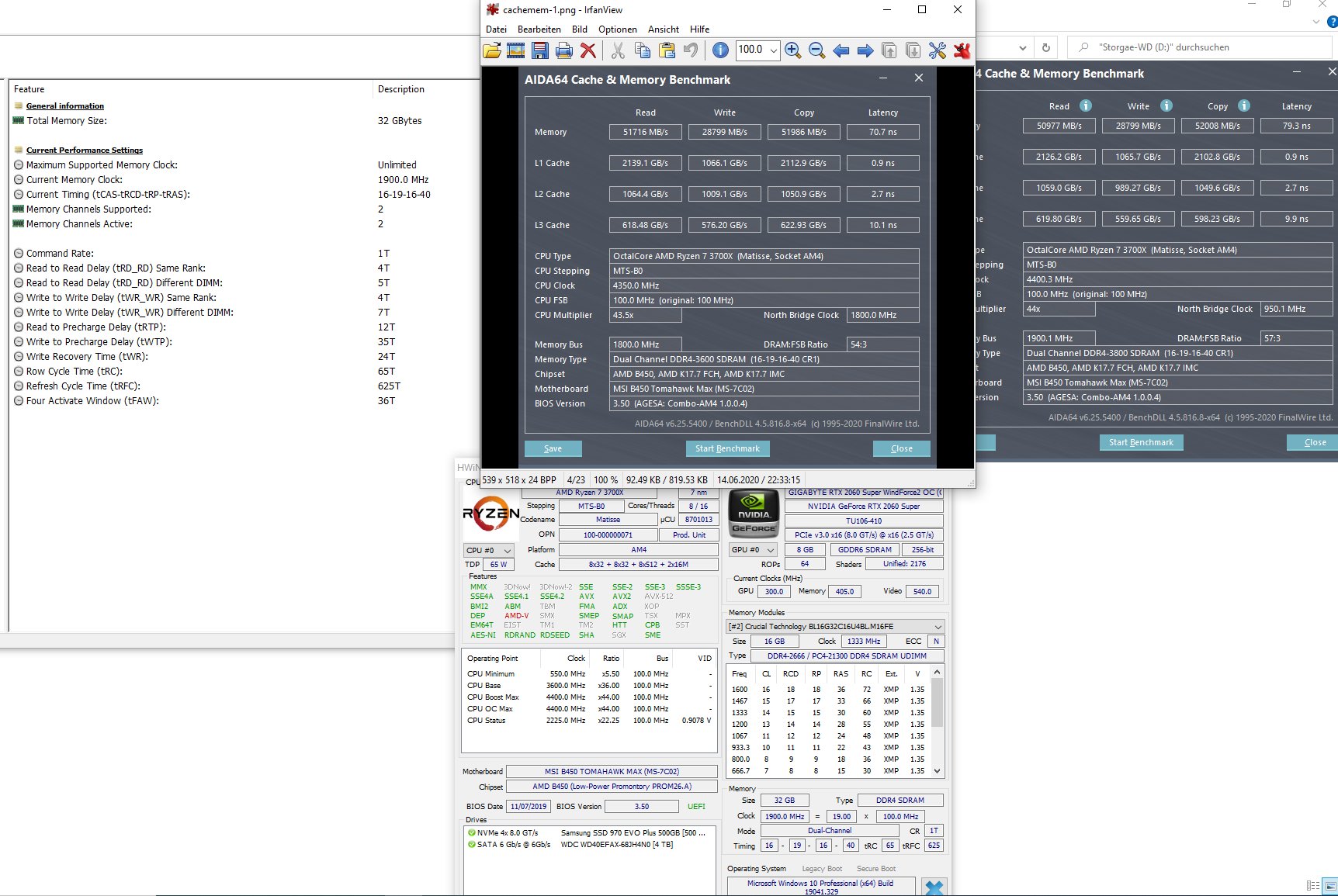Click the refresh icon in the Explorer window
The image size is (1338, 896).
click(x=1046, y=47)
